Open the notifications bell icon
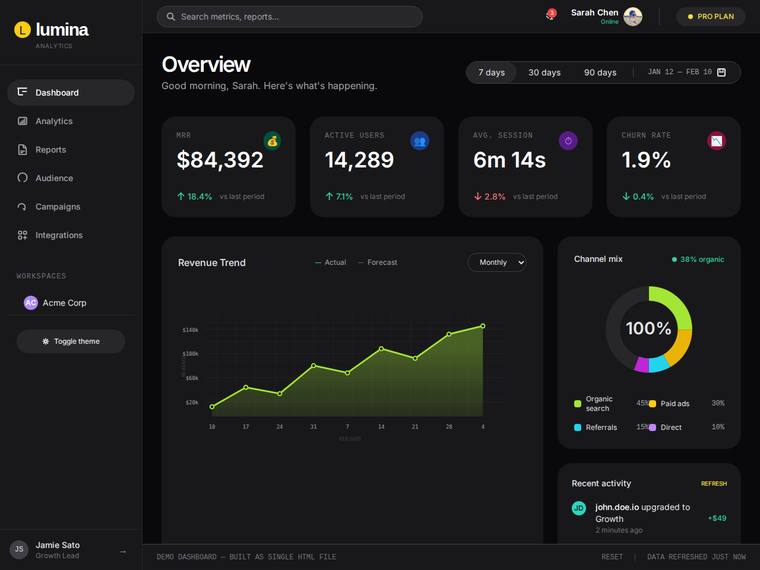This screenshot has width=760, height=570. click(x=551, y=15)
